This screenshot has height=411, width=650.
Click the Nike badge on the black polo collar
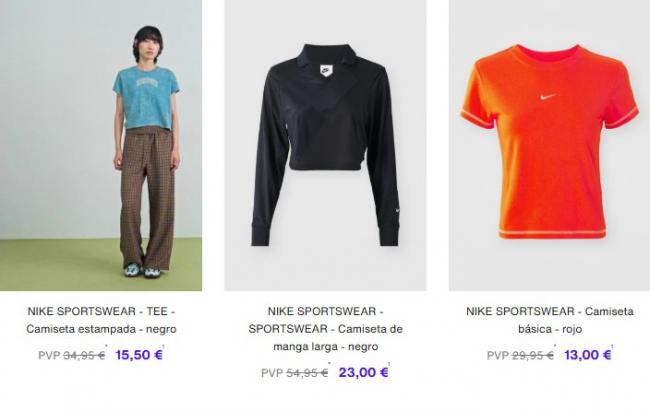click(326, 70)
